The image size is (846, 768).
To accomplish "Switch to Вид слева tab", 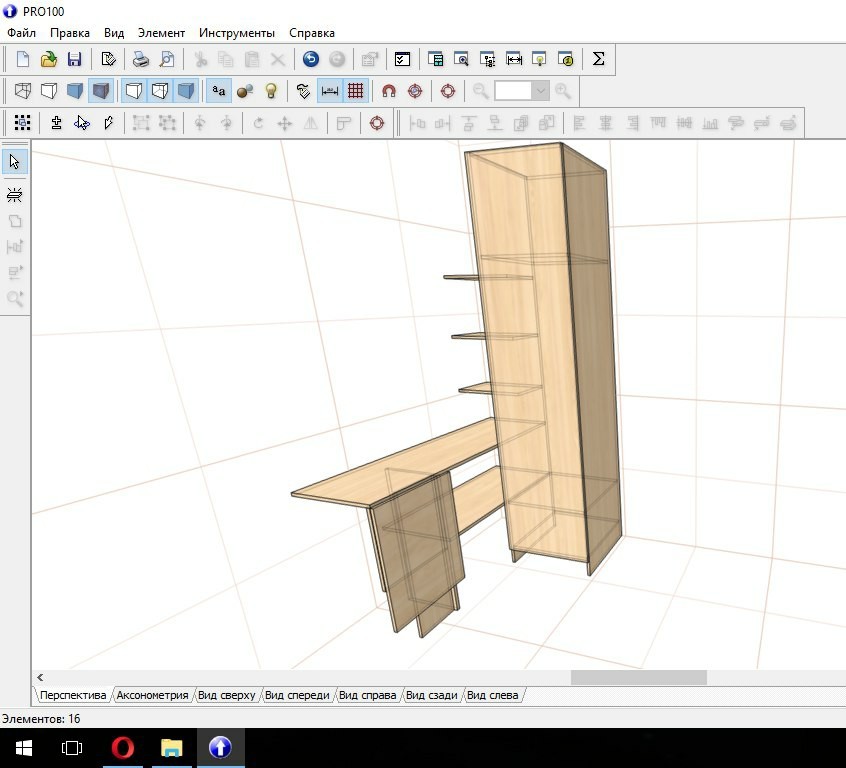I will (x=492, y=695).
